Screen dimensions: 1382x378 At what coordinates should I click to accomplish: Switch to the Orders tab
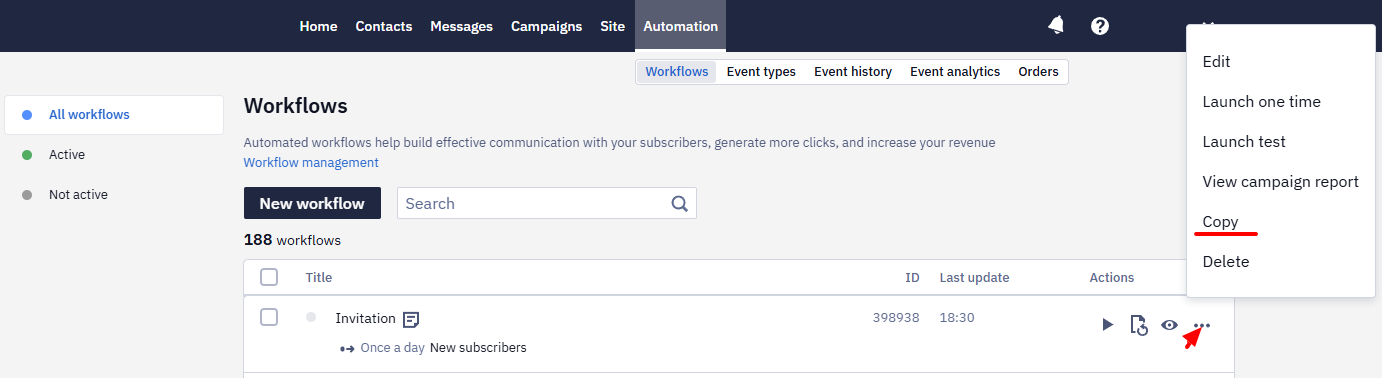[1038, 72]
